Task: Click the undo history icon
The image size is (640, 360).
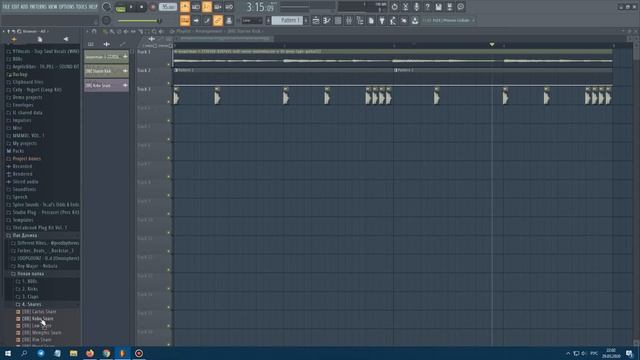Action: pos(394,7)
